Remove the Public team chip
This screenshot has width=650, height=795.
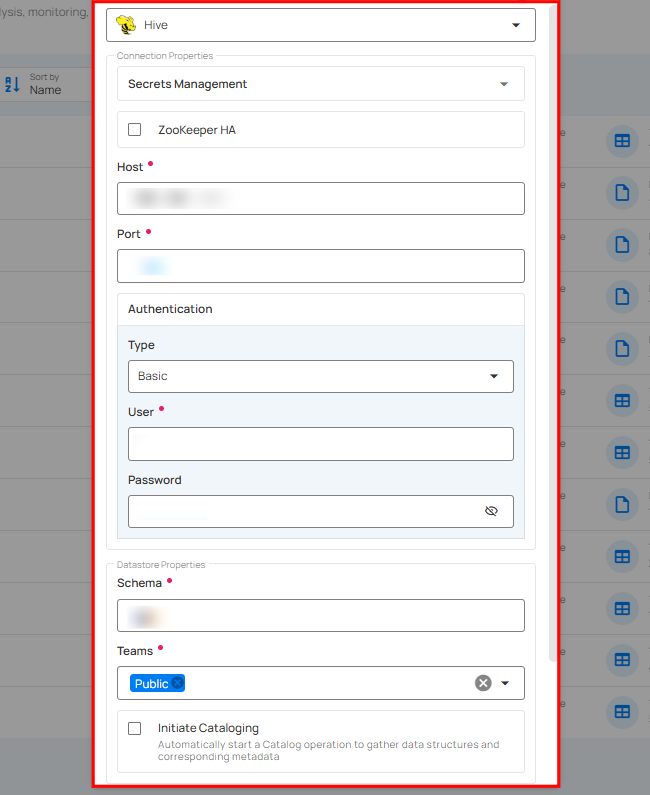click(x=177, y=683)
